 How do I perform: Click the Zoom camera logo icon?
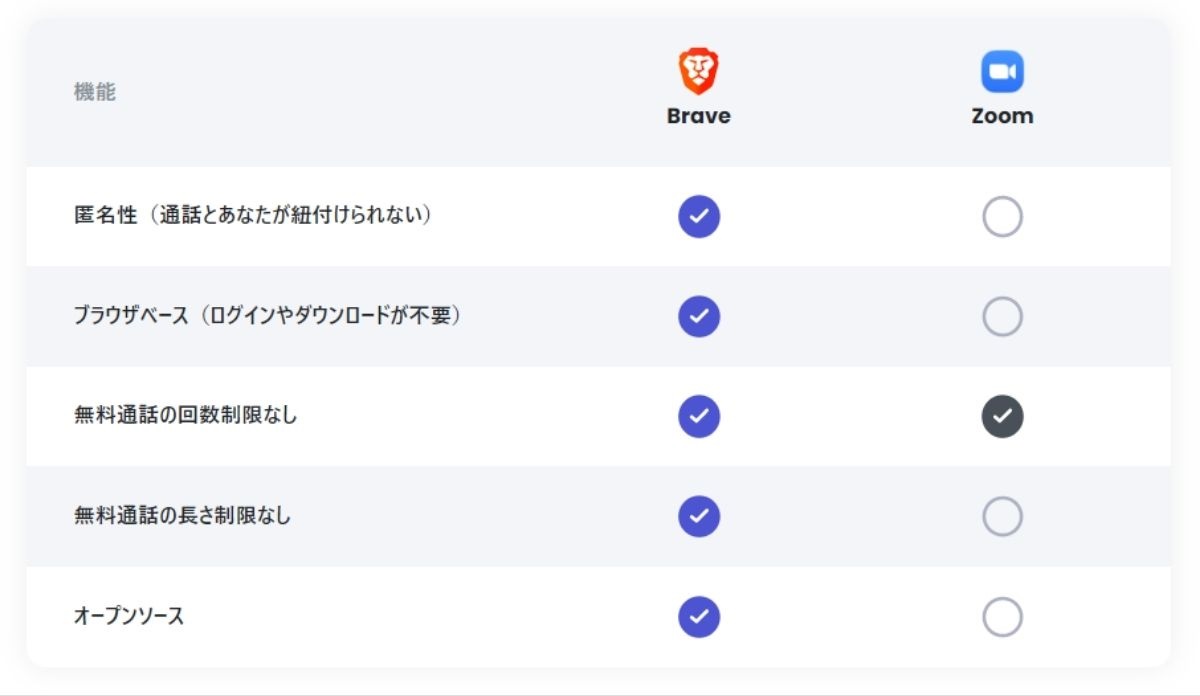pyautogui.click(x=1002, y=72)
